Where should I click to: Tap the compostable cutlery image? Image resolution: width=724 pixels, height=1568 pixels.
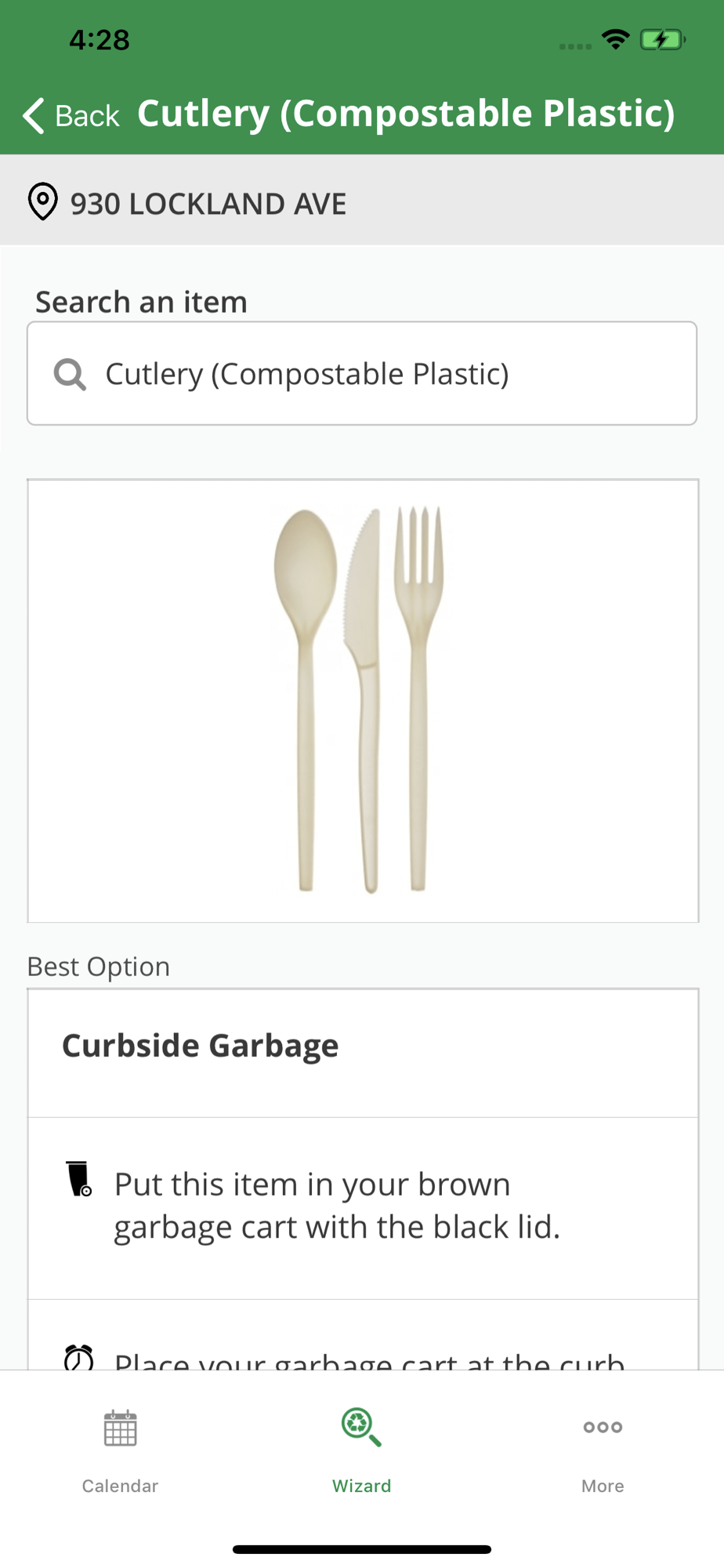click(363, 700)
